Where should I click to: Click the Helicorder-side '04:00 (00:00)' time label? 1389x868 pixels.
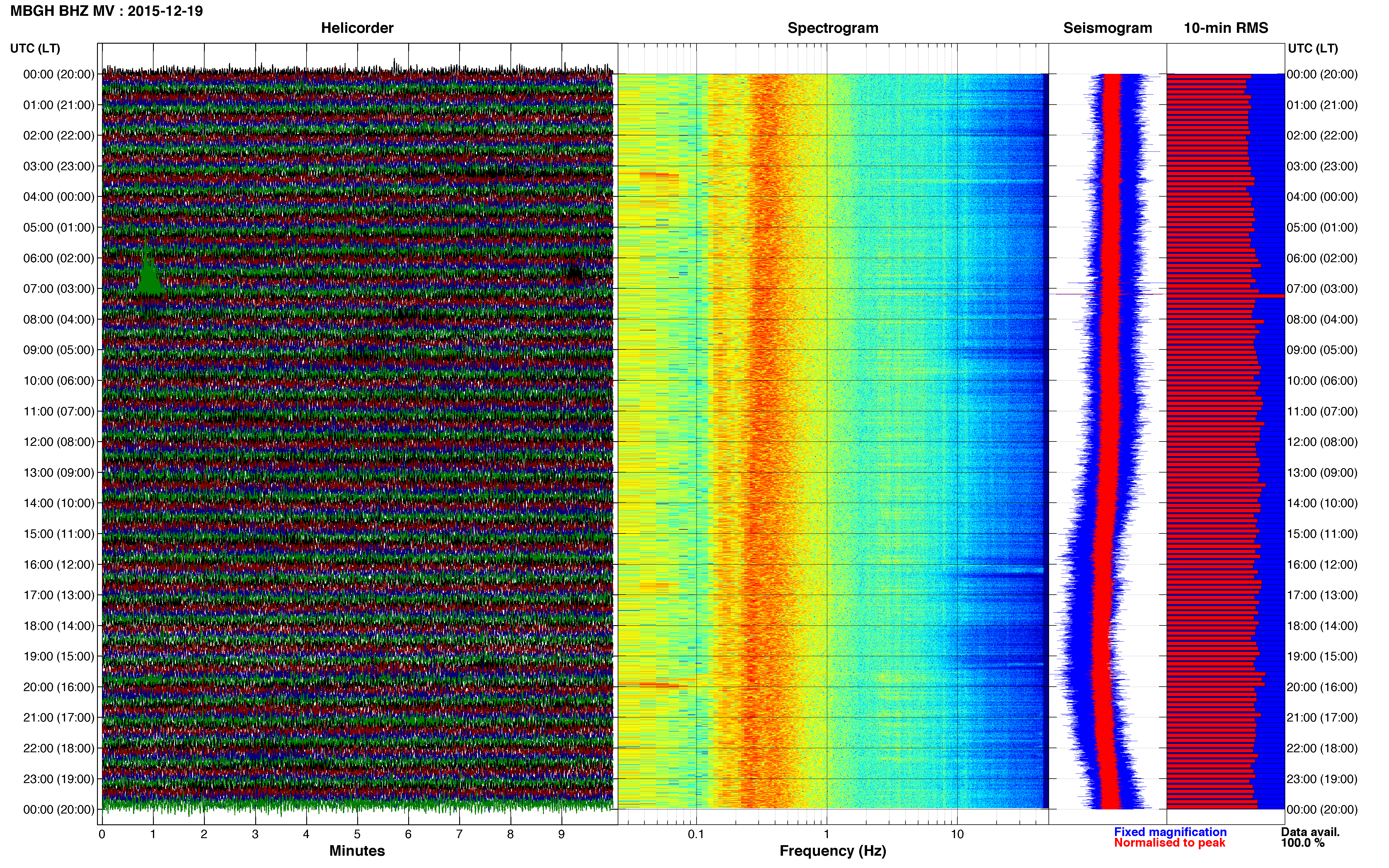coord(59,197)
